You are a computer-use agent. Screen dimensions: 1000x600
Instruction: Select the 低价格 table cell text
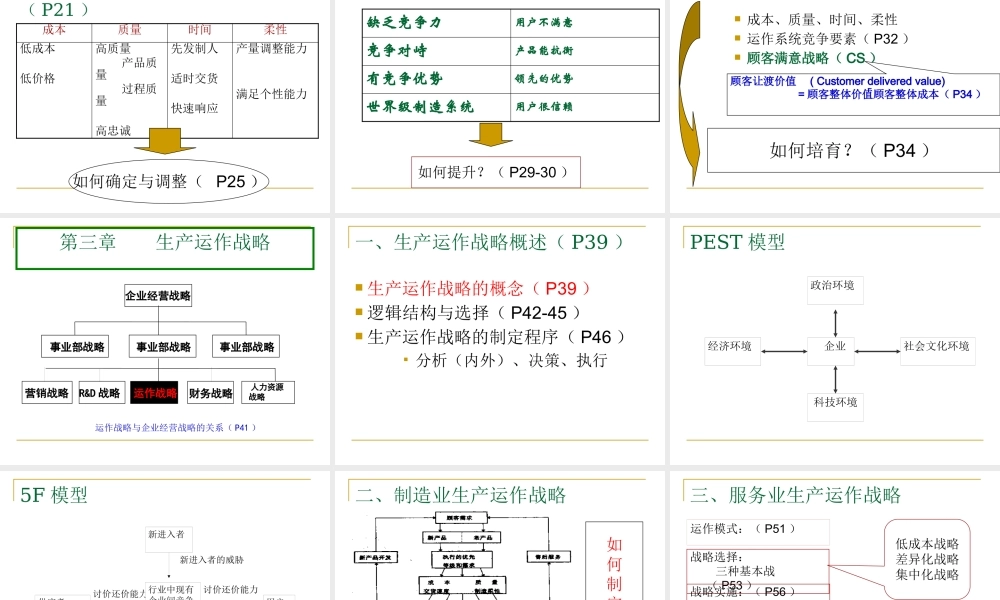[x=38, y=78]
